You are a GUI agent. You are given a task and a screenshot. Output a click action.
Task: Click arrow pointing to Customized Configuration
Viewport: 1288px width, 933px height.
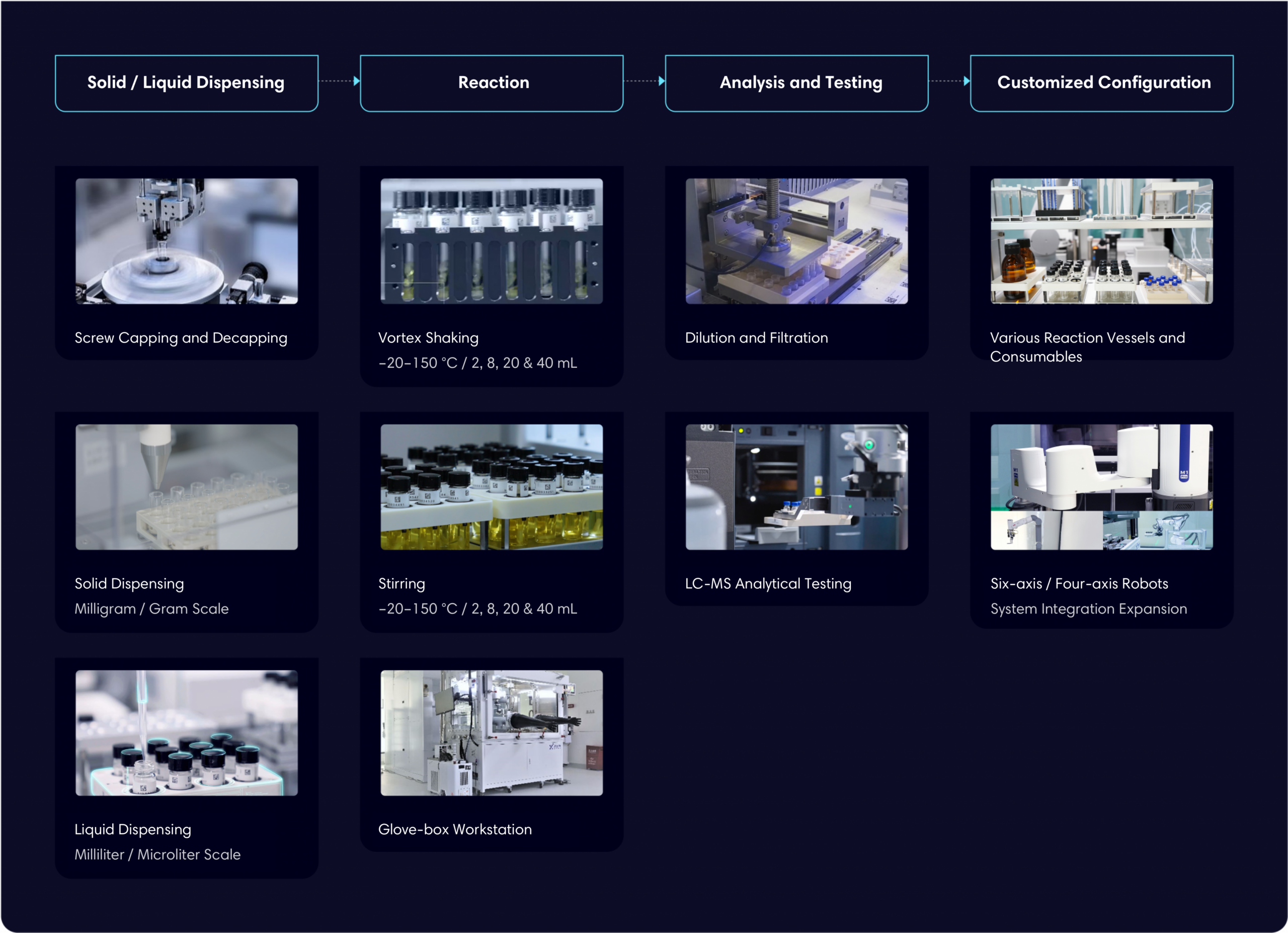[x=949, y=81]
